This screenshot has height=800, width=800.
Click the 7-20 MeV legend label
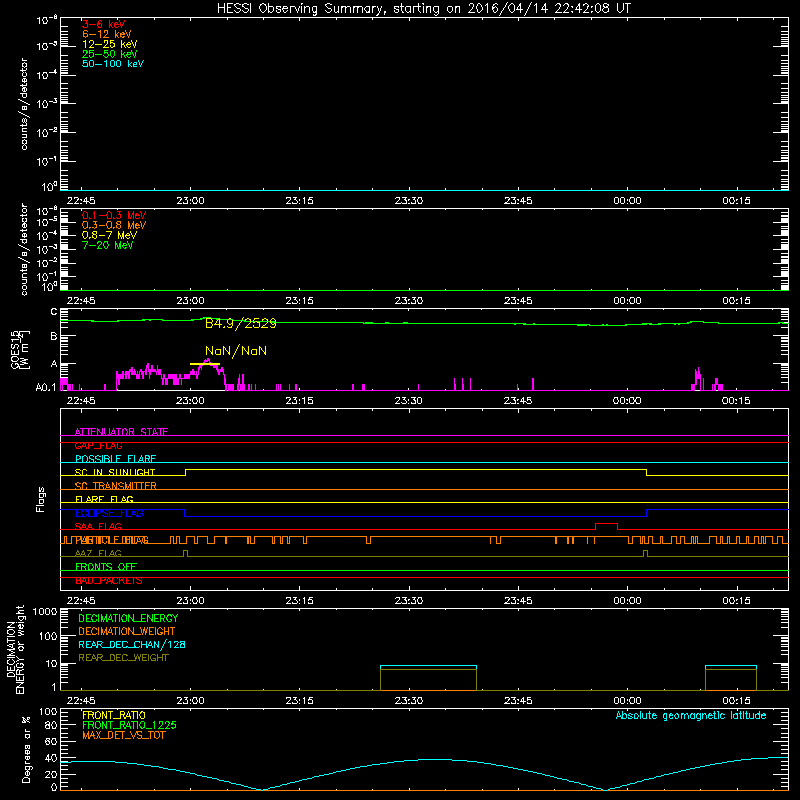(x=107, y=245)
